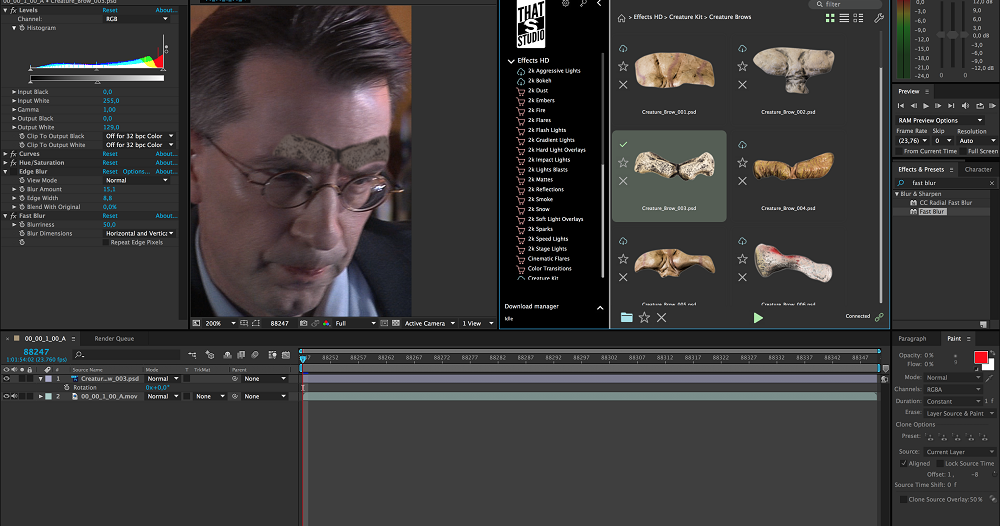Collapse That Studio sidebar with arrow
Viewport: 1005px width, 526px height.
click(x=599, y=3)
